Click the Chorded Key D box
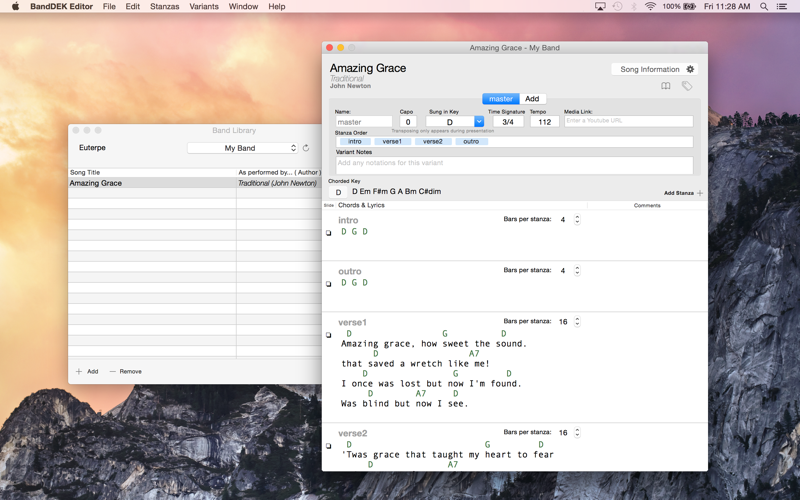800x500 pixels. click(338, 192)
